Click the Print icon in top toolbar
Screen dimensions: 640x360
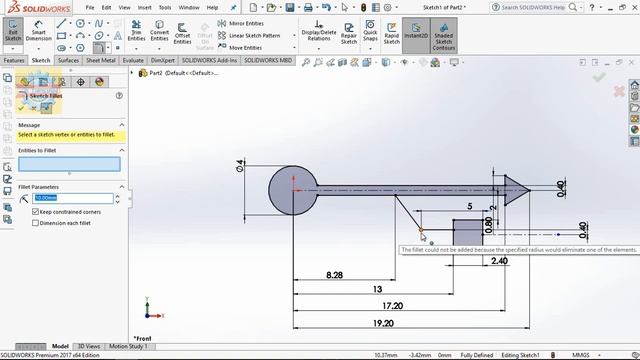(x=308, y=7)
